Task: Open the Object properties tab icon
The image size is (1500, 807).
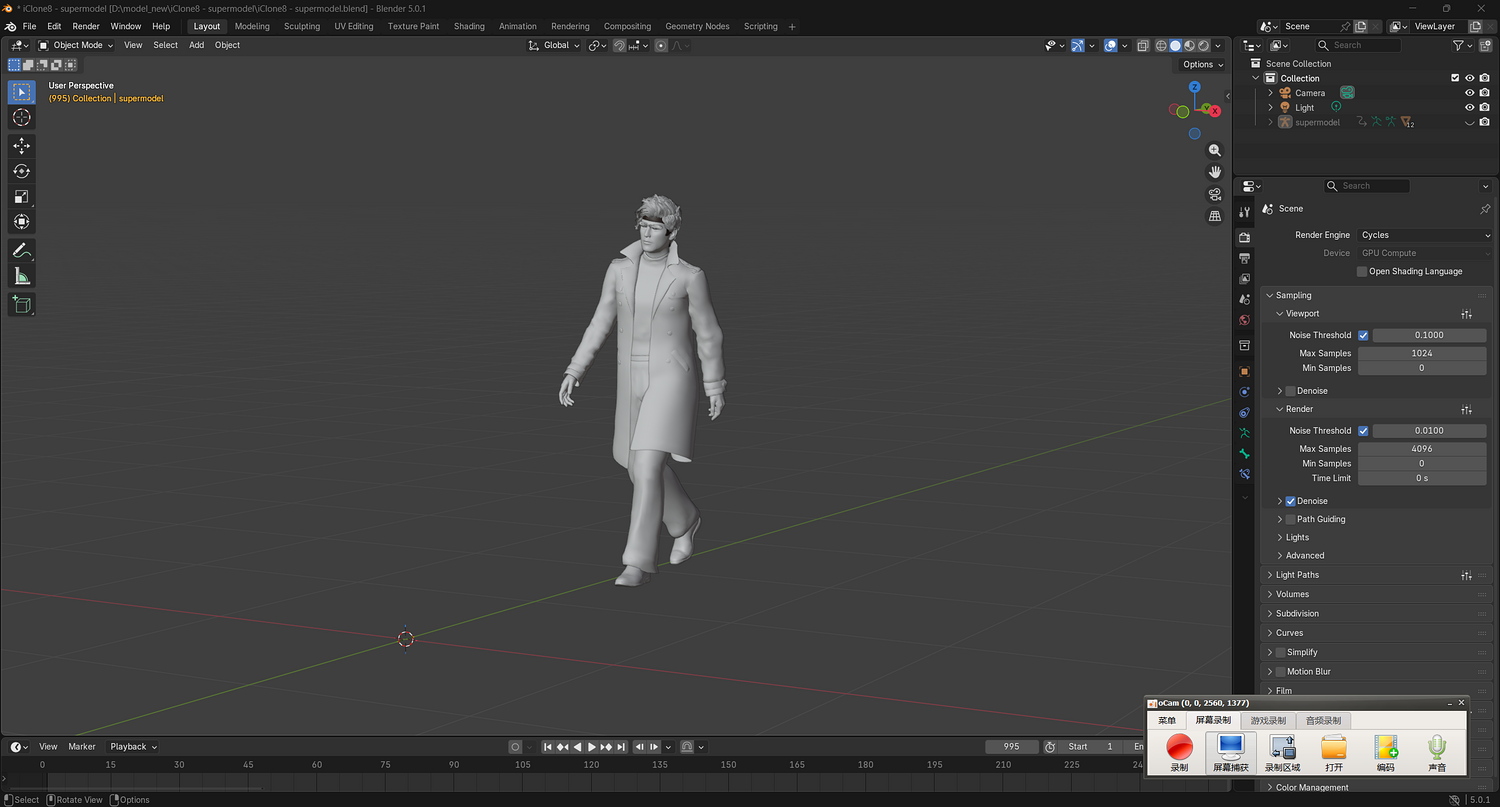Action: point(1245,371)
